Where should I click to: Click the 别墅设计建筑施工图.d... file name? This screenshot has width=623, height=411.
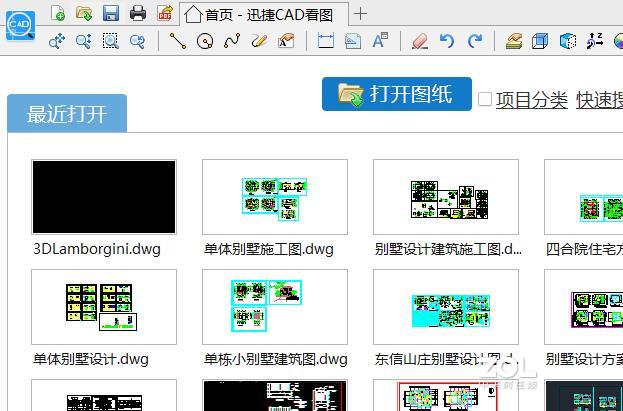(448, 249)
